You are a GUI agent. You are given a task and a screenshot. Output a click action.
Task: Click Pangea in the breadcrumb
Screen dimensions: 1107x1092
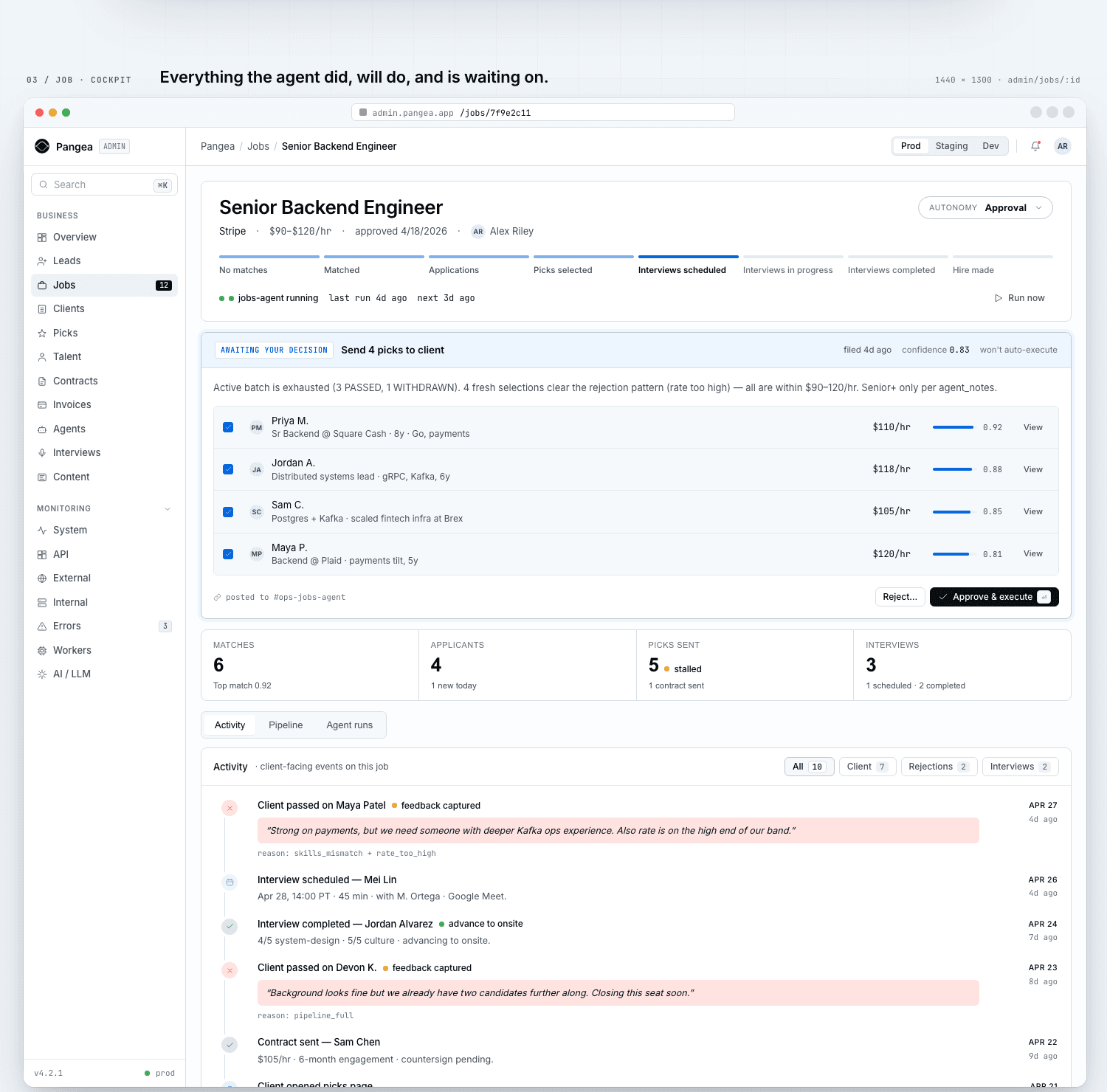pos(218,146)
